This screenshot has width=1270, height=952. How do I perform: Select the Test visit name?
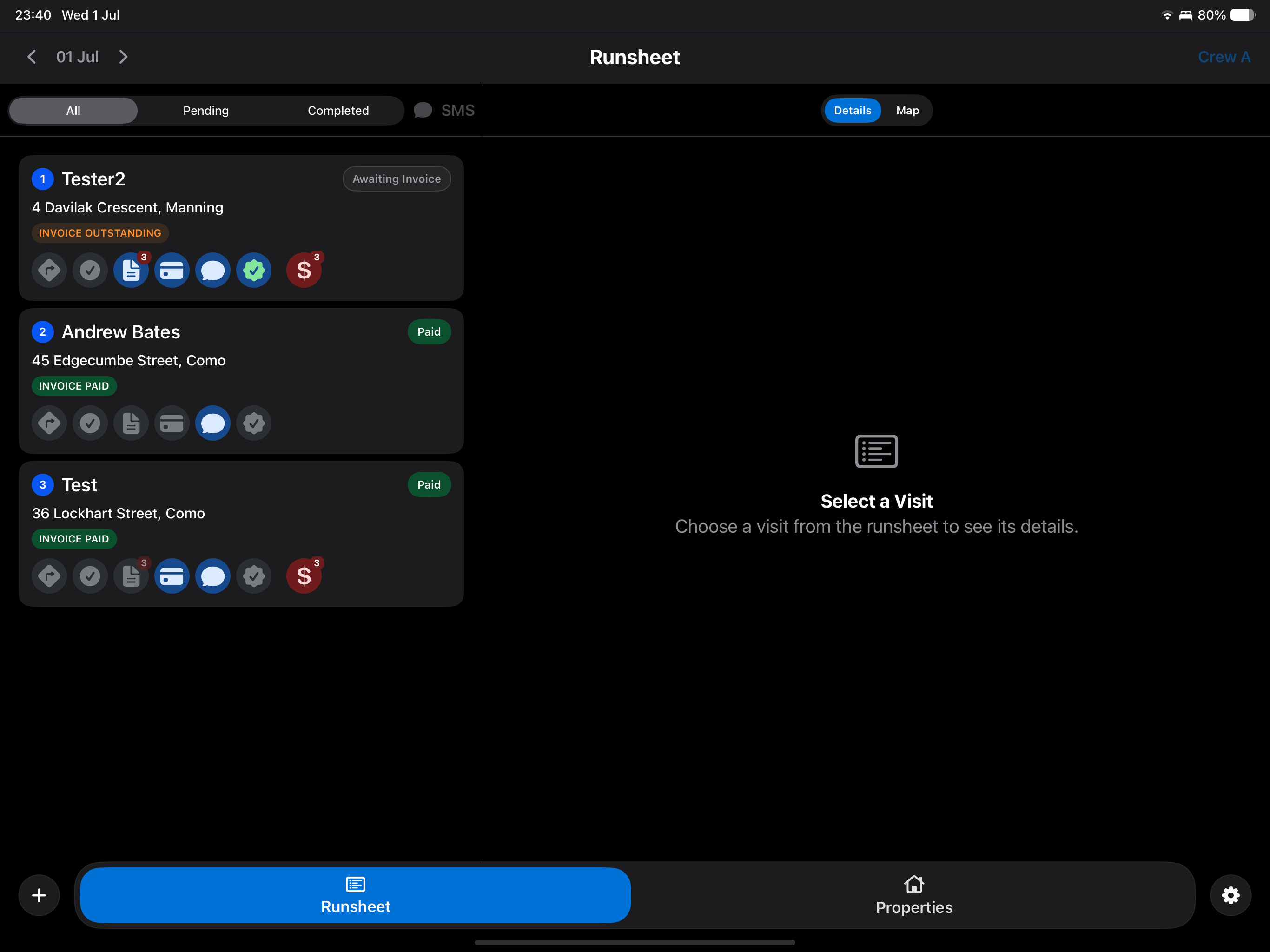(80, 485)
